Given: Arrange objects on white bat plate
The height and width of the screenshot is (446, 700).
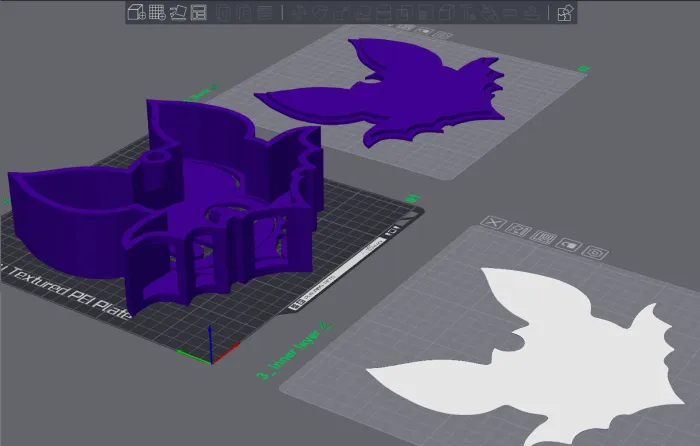Looking at the screenshot, I should (x=541, y=236).
